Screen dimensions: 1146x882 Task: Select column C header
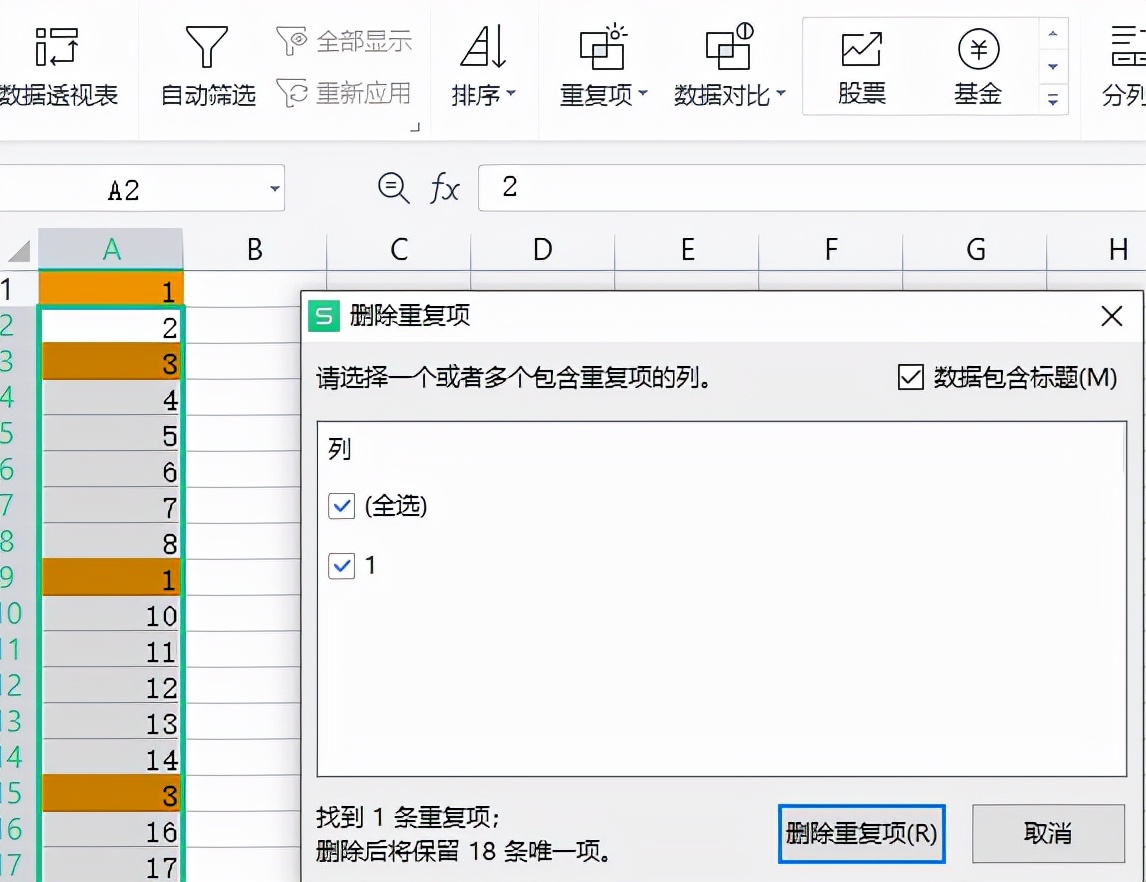(x=398, y=249)
